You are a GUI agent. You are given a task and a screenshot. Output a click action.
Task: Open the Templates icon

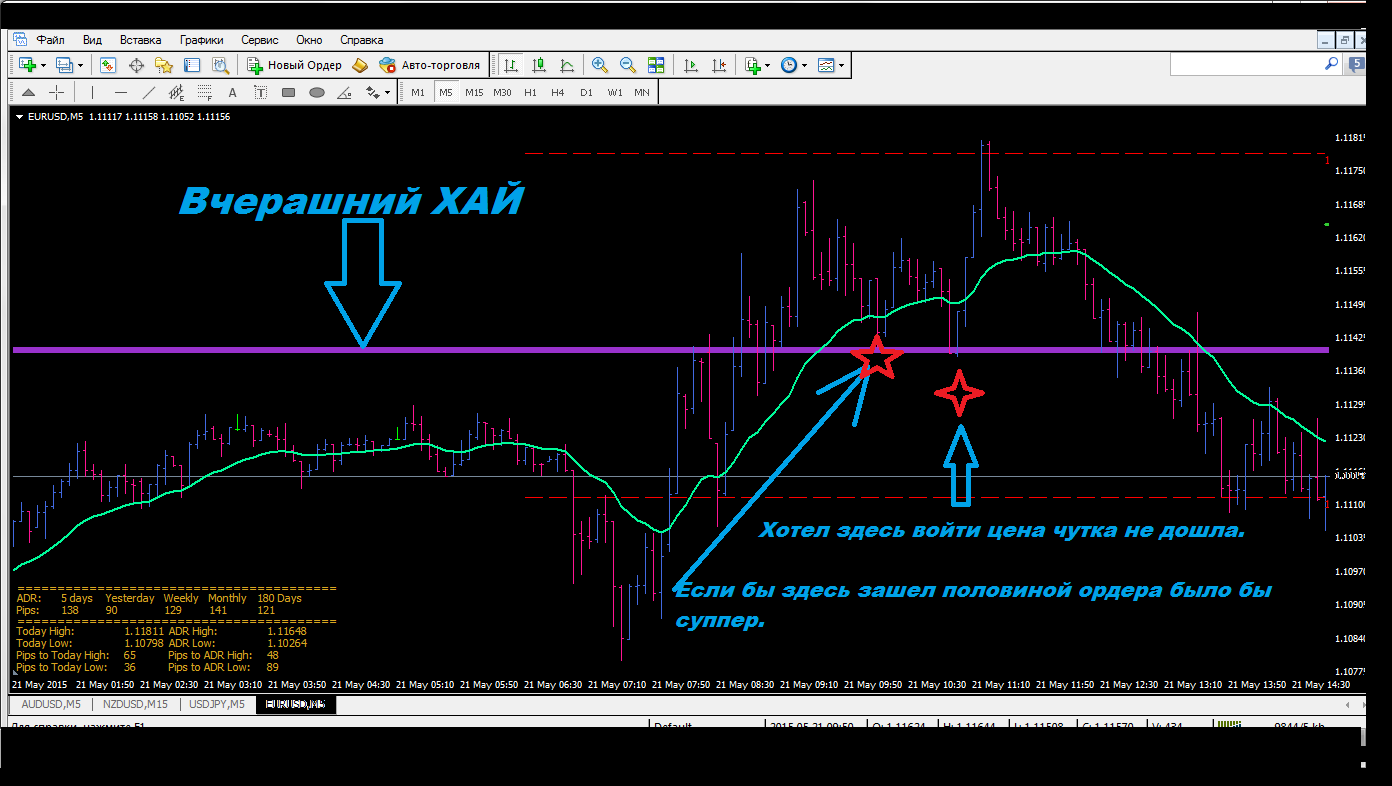[x=825, y=65]
